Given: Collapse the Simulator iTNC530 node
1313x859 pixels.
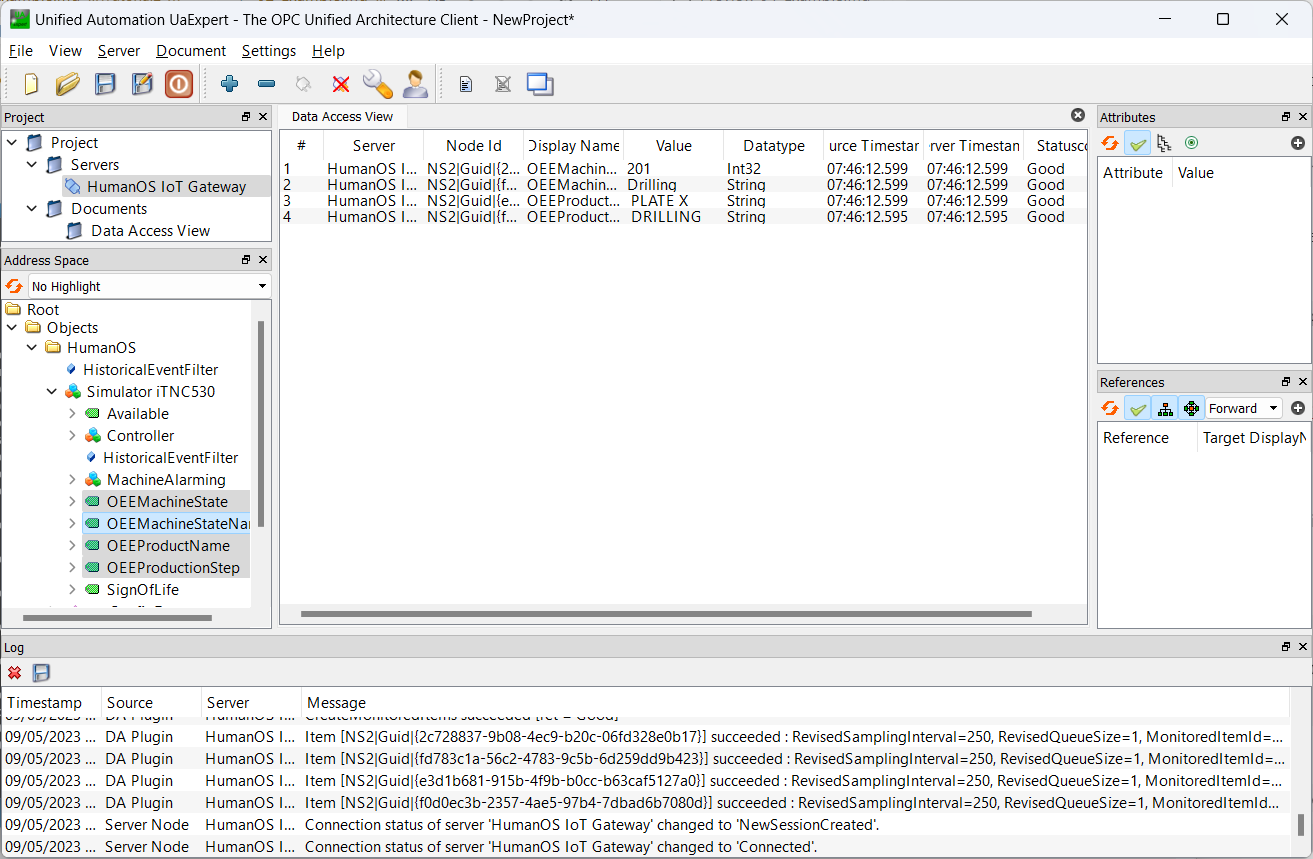Looking at the screenshot, I should pyautogui.click(x=52, y=392).
